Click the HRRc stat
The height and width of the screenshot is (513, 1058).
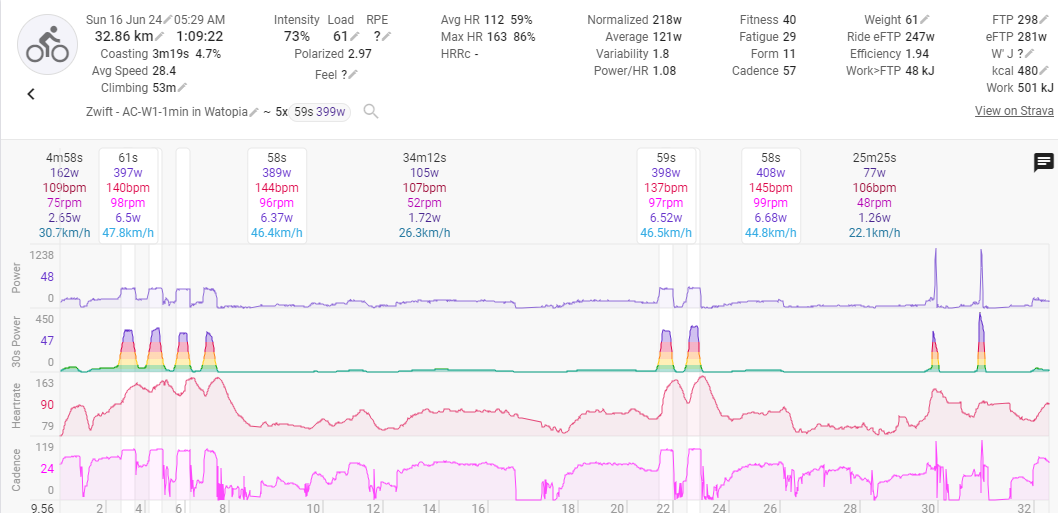(460, 53)
